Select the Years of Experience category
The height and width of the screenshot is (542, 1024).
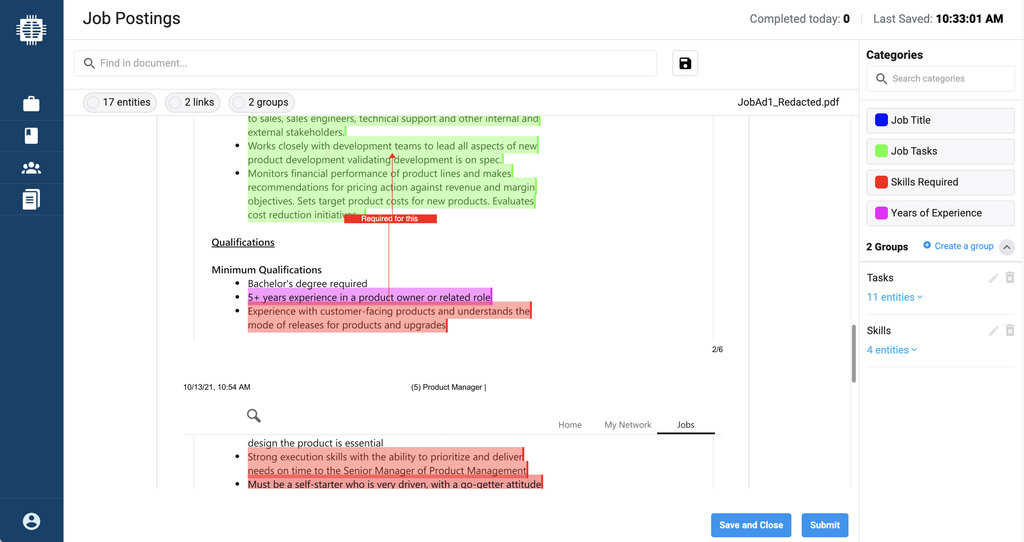(940, 214)
